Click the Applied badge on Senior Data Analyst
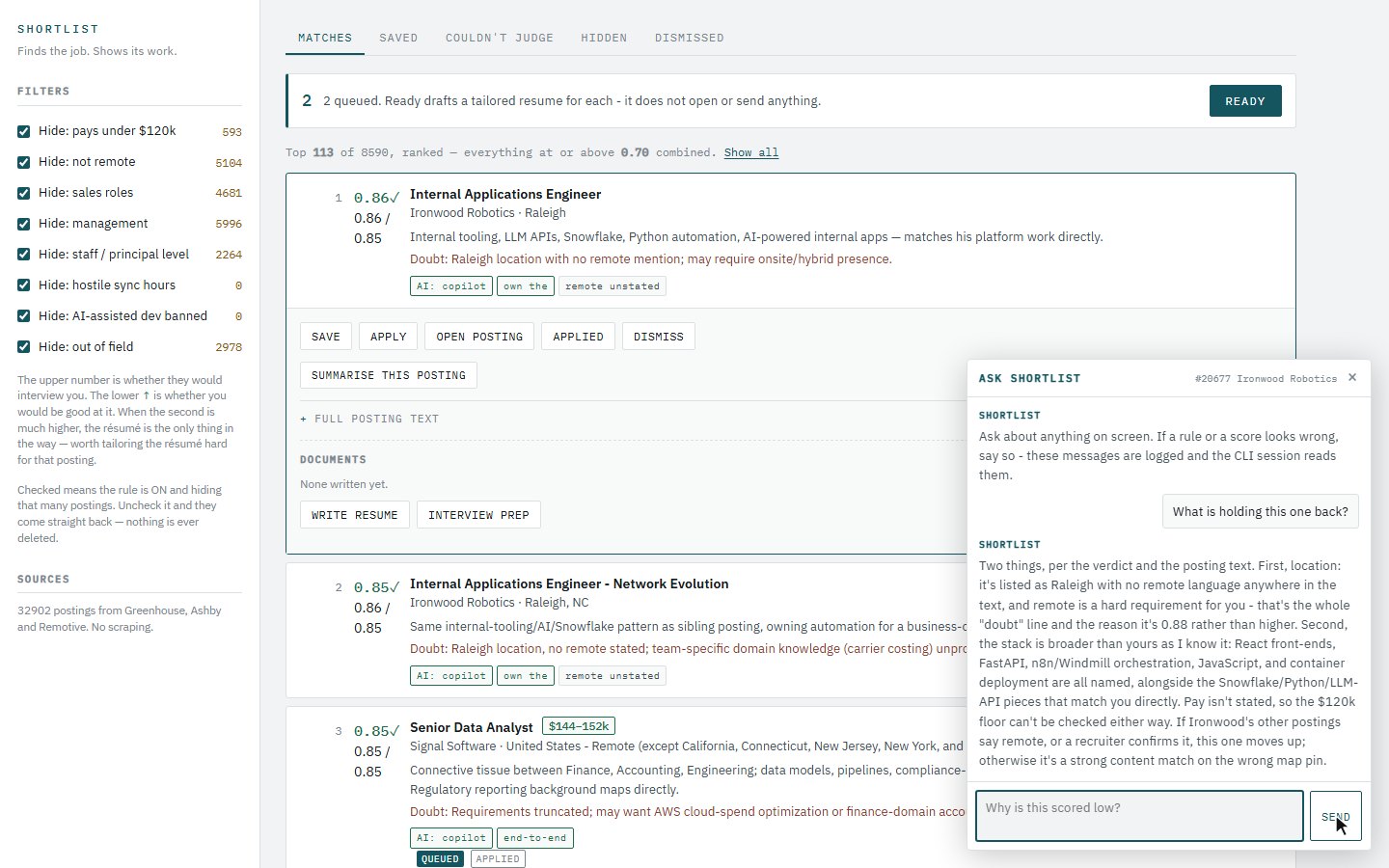The height and width of the screenshot is (868, 1389). (498, 858)
